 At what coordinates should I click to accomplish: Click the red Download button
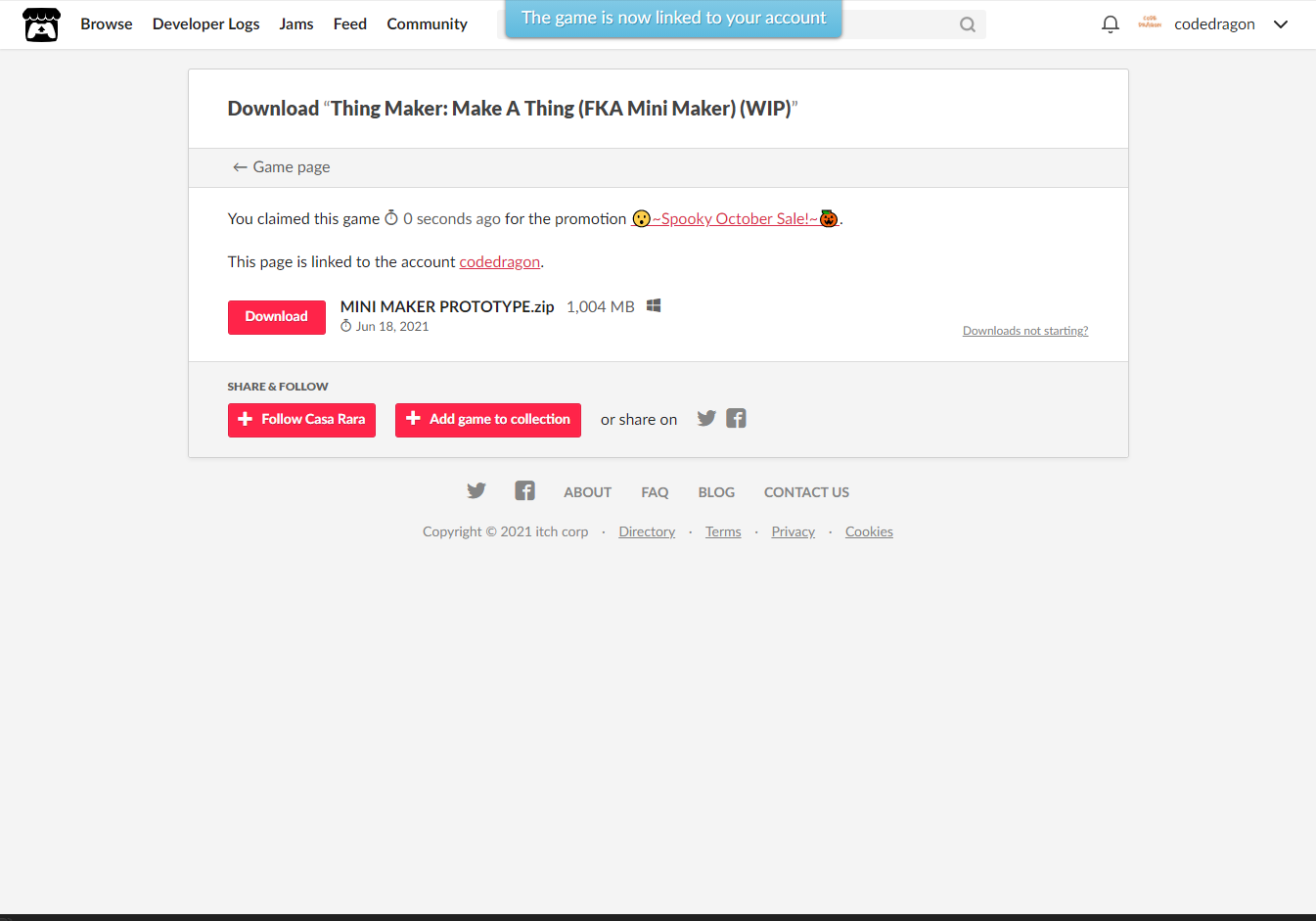tap(277, 317)
